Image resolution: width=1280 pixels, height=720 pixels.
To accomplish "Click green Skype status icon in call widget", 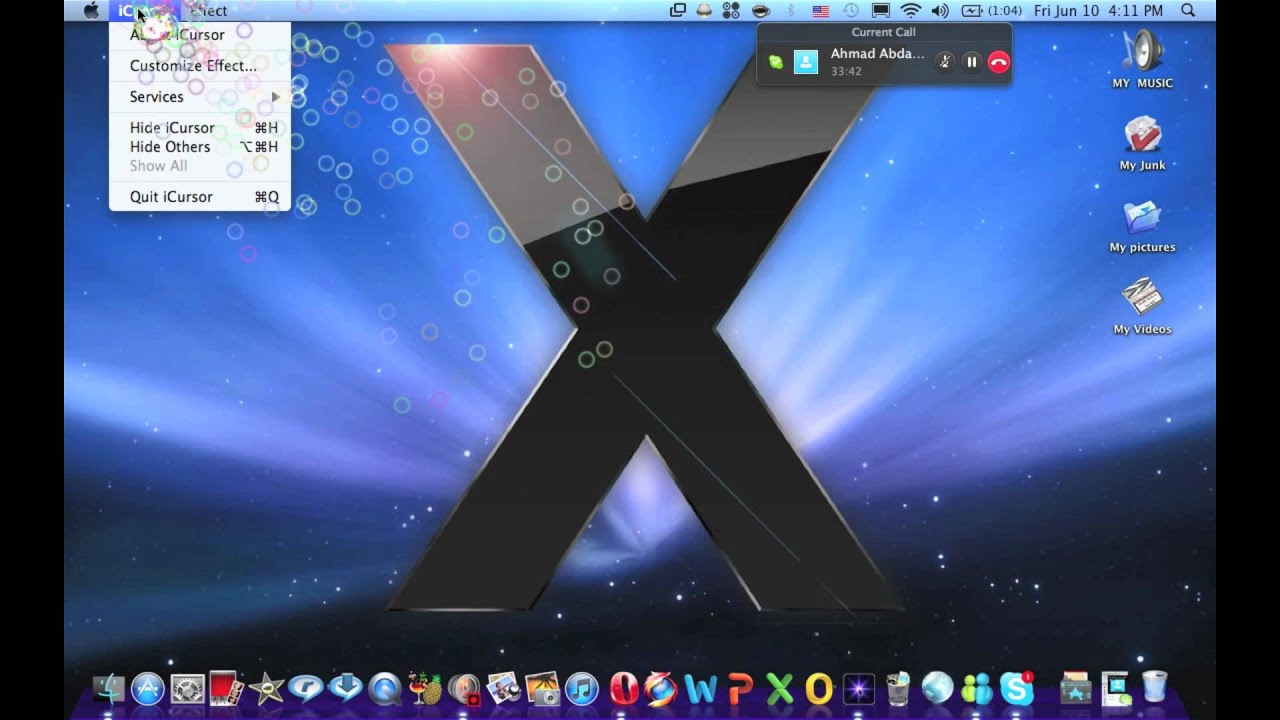I will (775, 62).
